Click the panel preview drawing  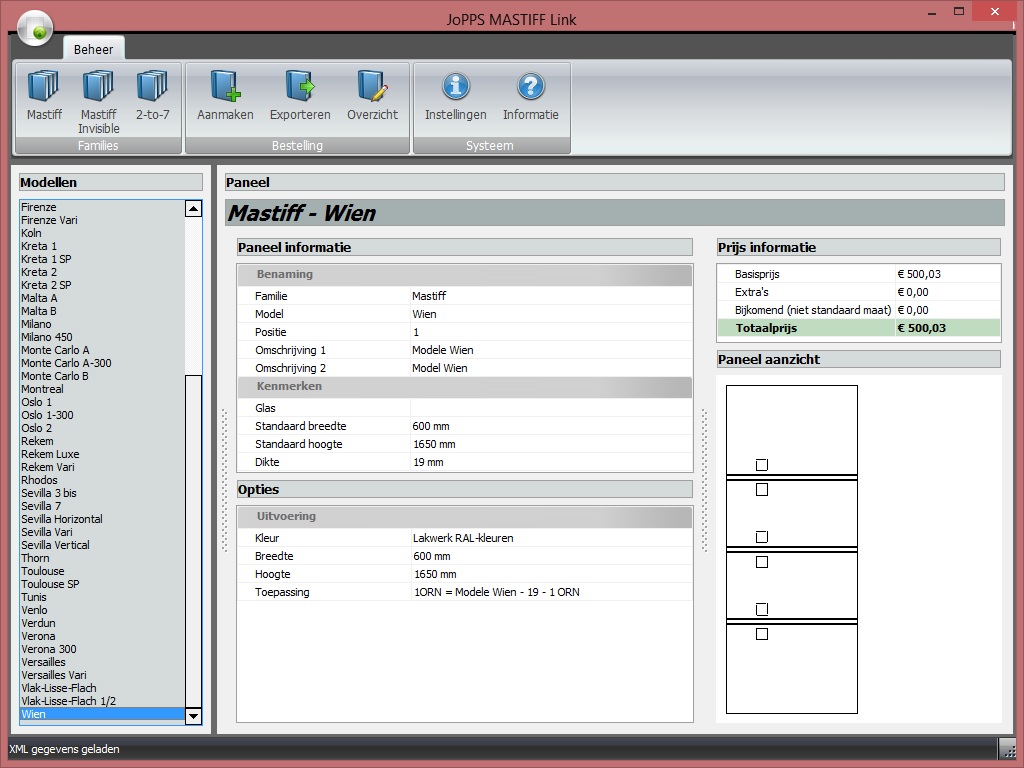[792, 549]
